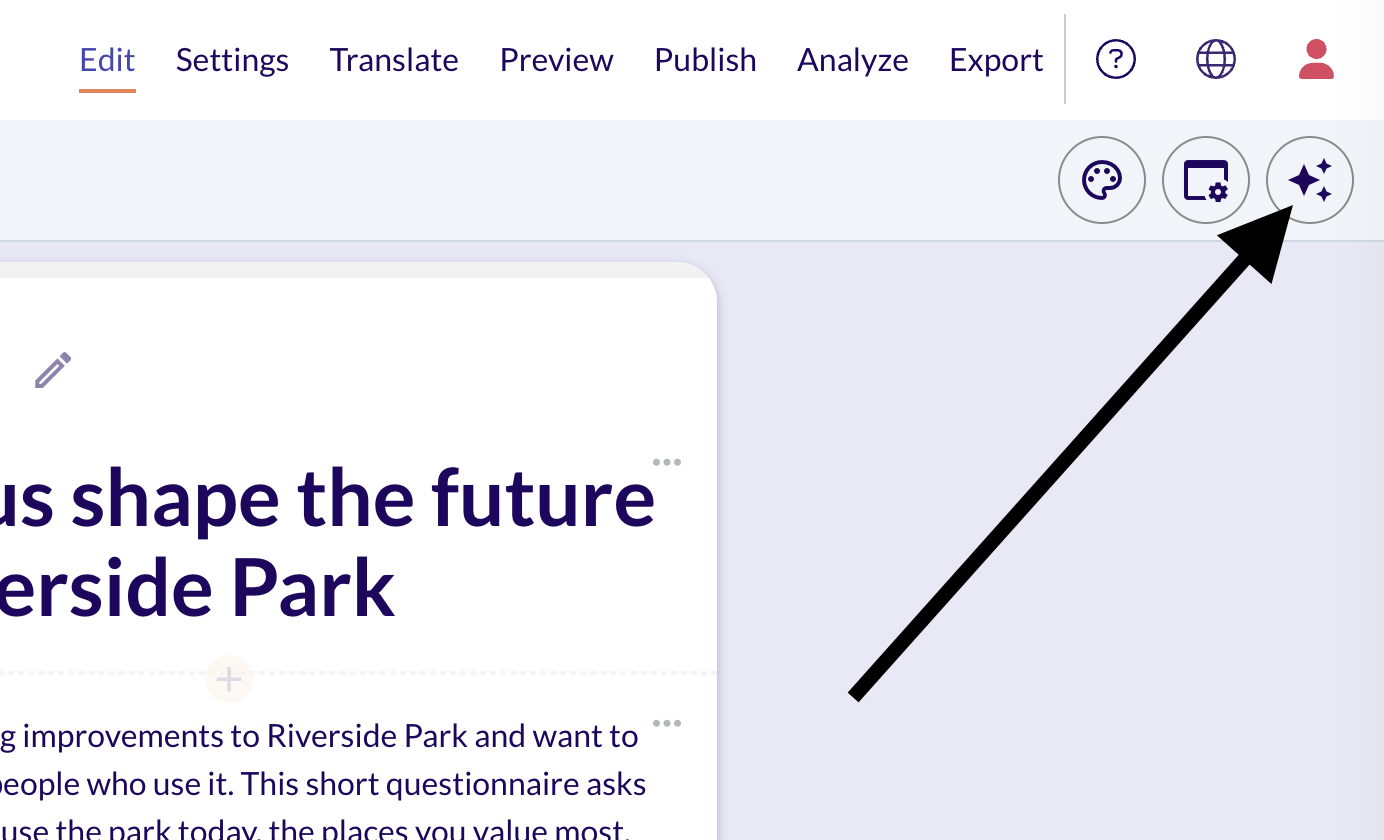The width and height of the screenshot is (1384, 840).
Task: Open the window settings gear icon
Action: click(1206, 181)
